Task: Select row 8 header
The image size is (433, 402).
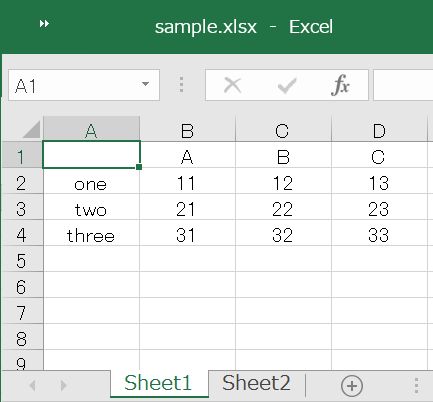Action: pyautogui.click(x=22, y=337)
